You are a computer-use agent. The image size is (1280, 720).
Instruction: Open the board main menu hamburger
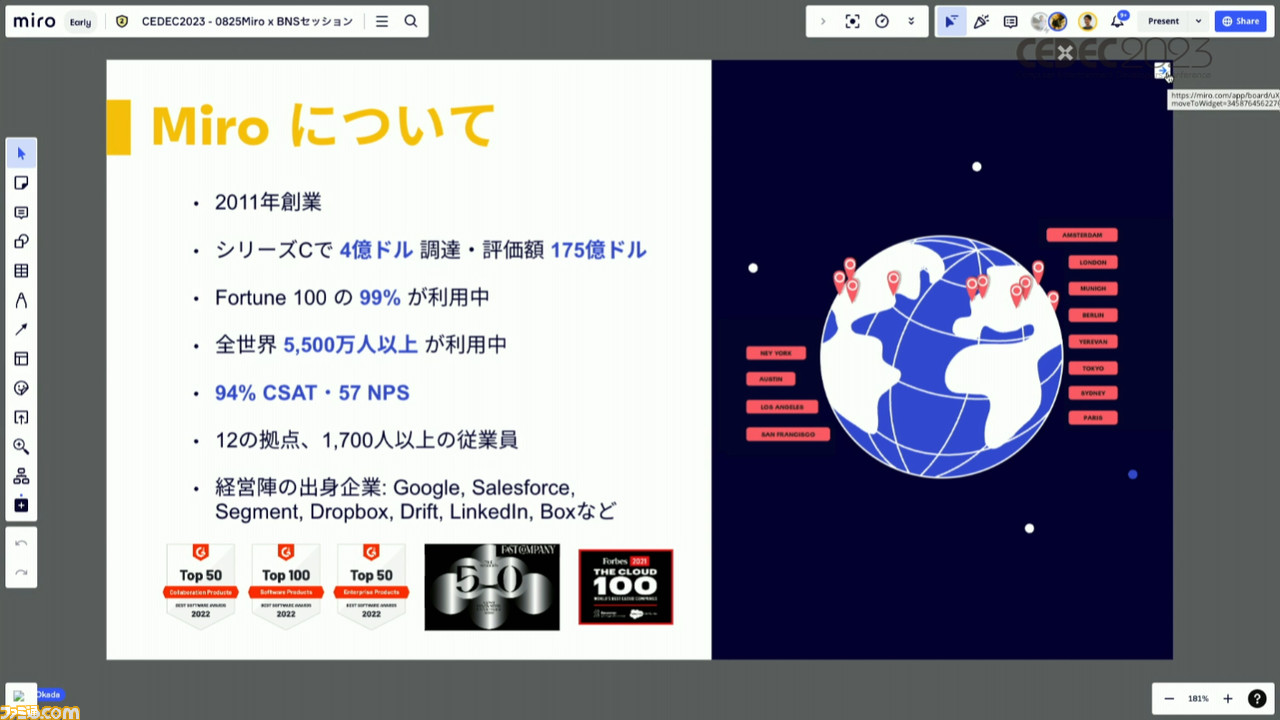click(x=382, y=21)
